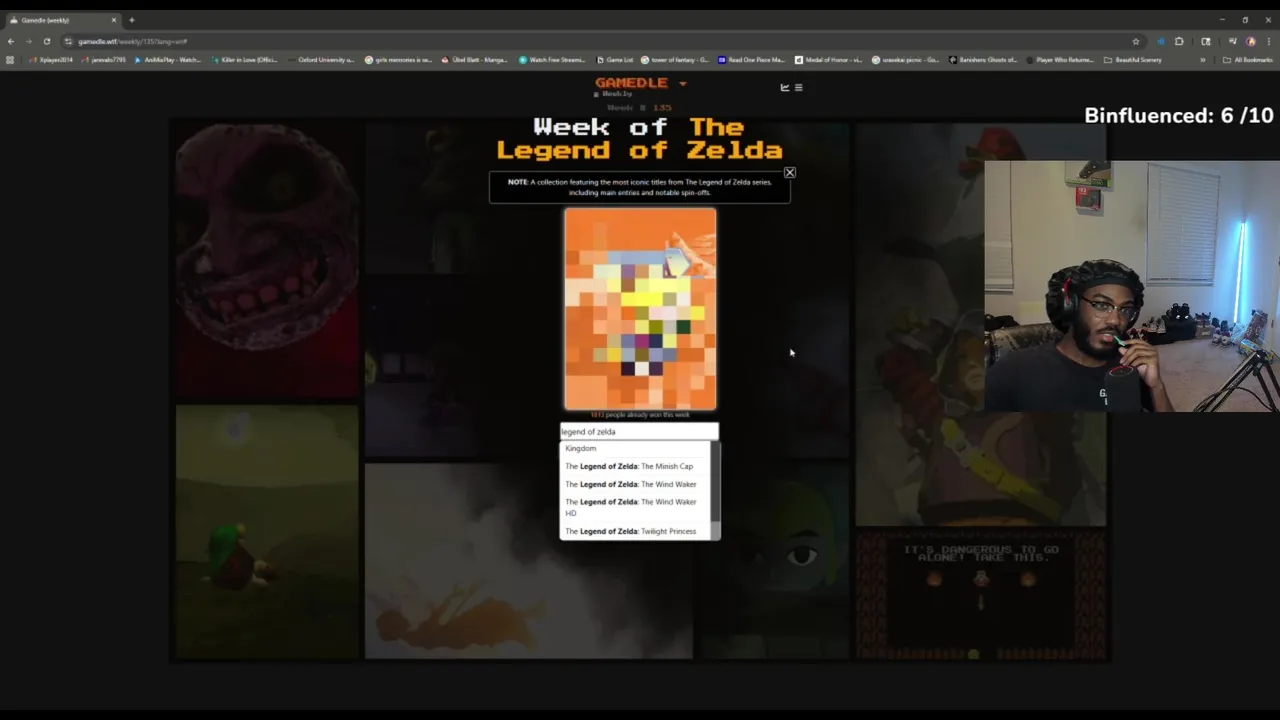The height and width of the screenshot is (720, 1280).
Task: Expand hidden bookmarks with the double chevron
Action: pos(1203,60)
